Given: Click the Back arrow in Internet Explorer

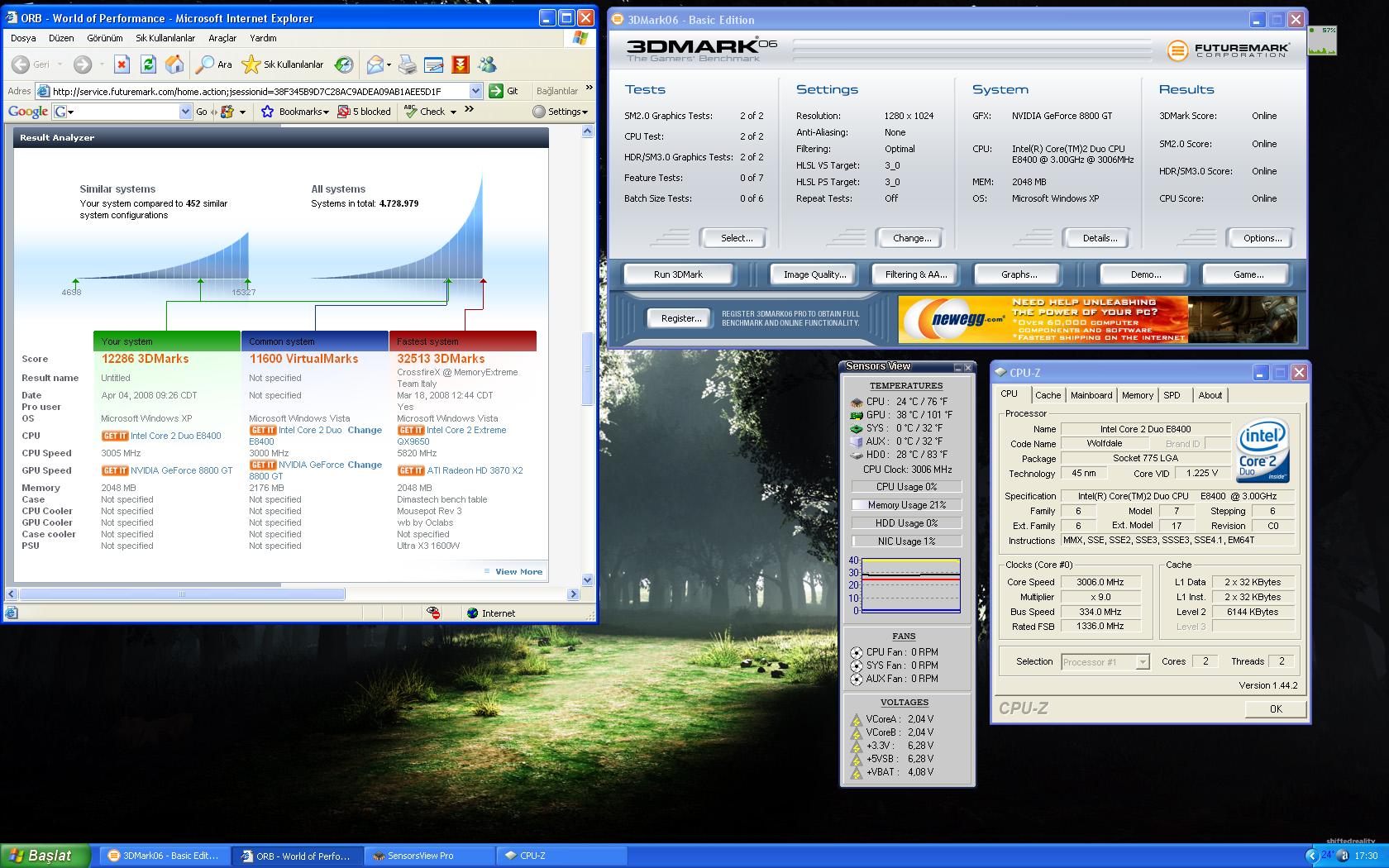Looking at the screenshot, I should tap(21, 64).
